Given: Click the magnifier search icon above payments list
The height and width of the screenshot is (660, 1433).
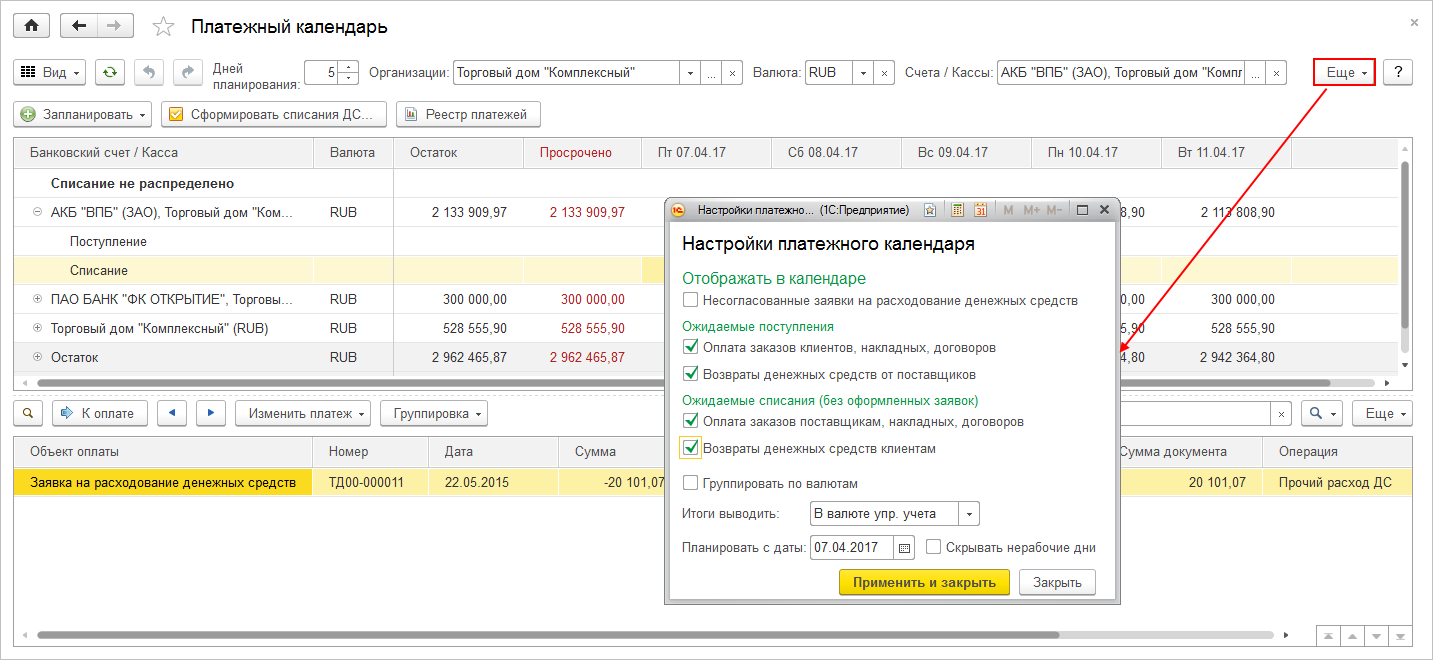Looking at the screenshot, I should pos(28,413).
